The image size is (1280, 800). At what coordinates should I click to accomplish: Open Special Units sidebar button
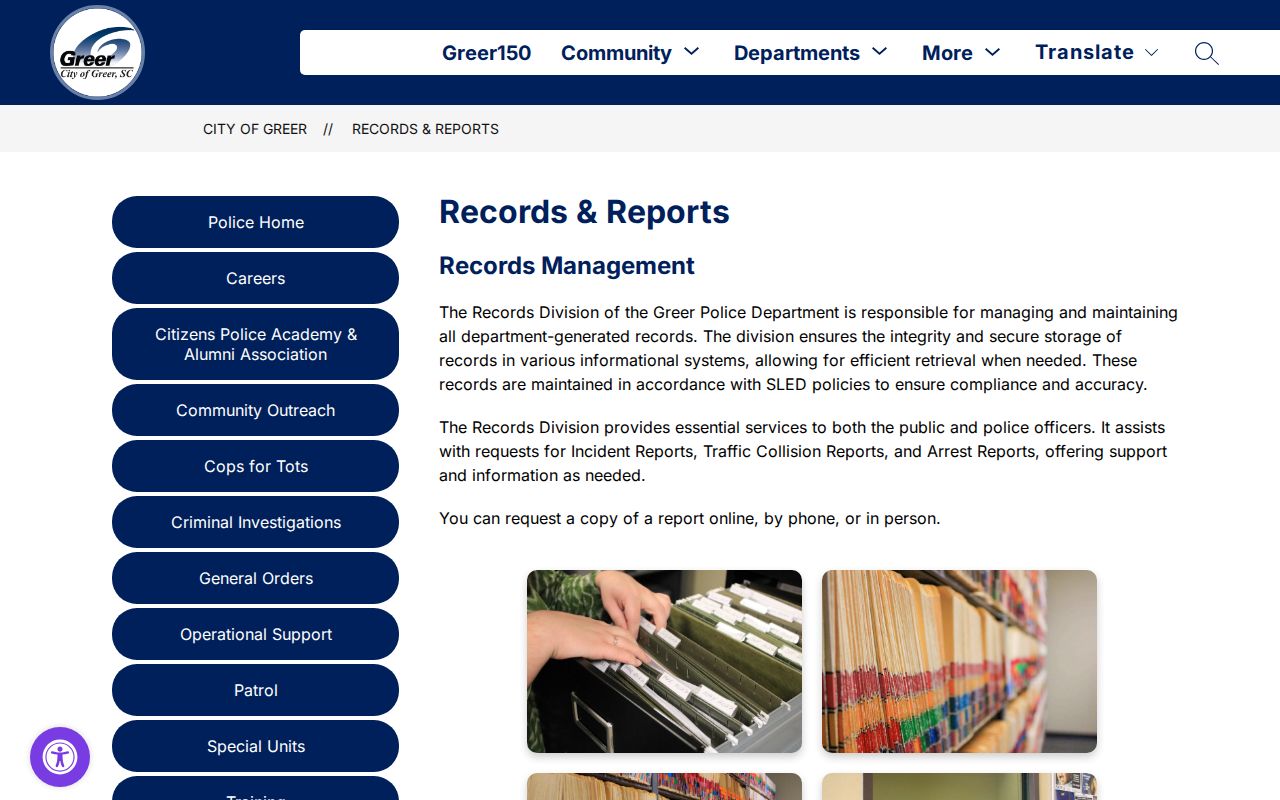point(255,746)
